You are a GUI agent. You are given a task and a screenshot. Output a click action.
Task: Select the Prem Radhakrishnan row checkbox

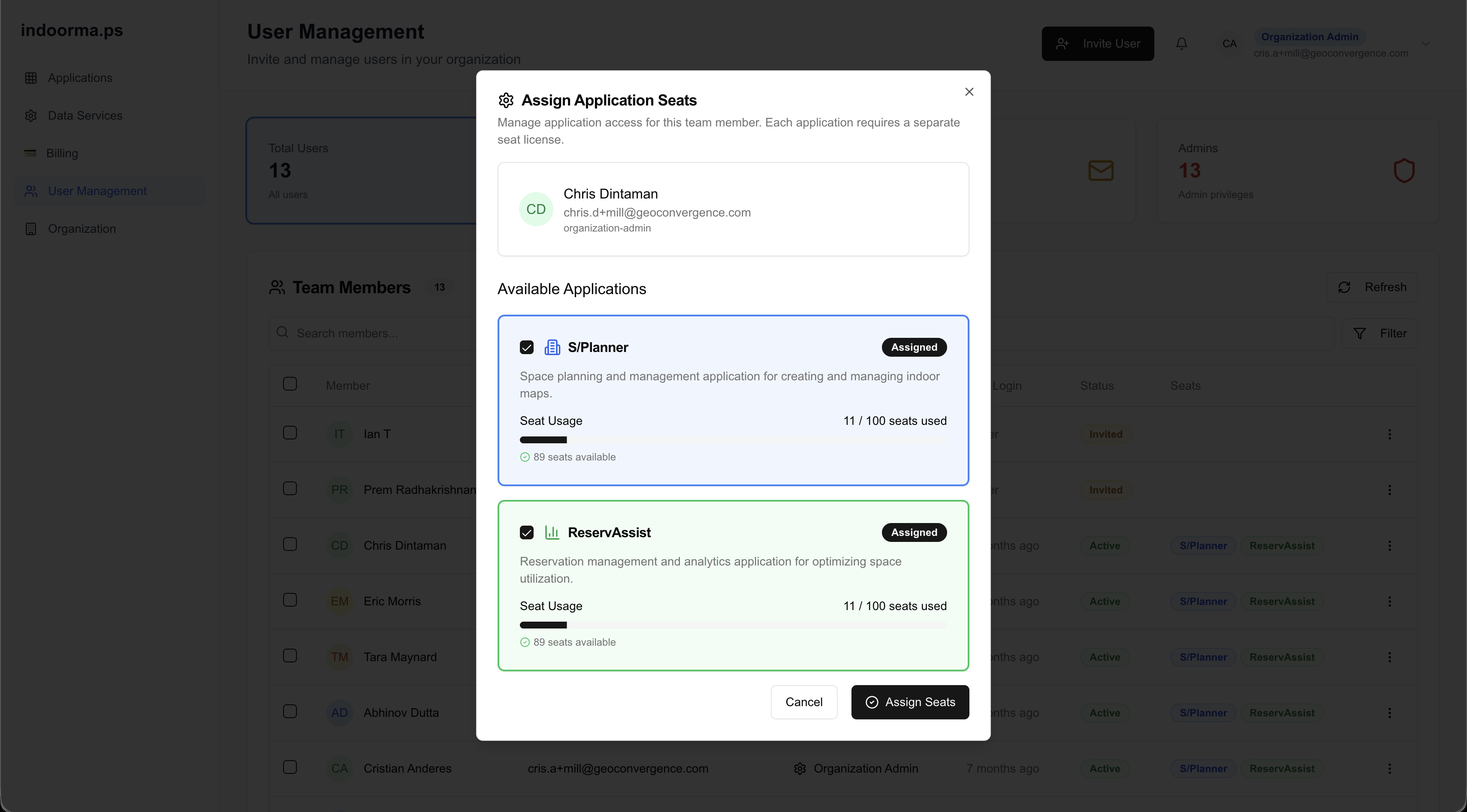290,489
